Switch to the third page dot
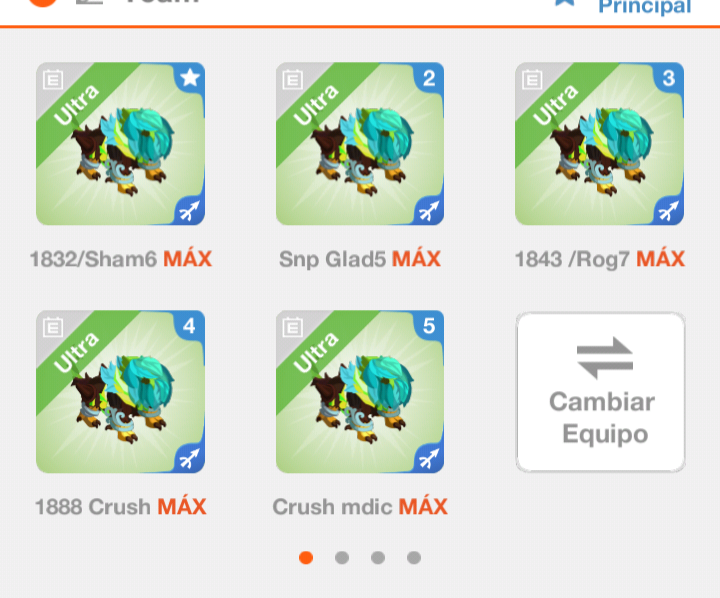The width and height of the screenshot is (720, 598). pos(378,558)
